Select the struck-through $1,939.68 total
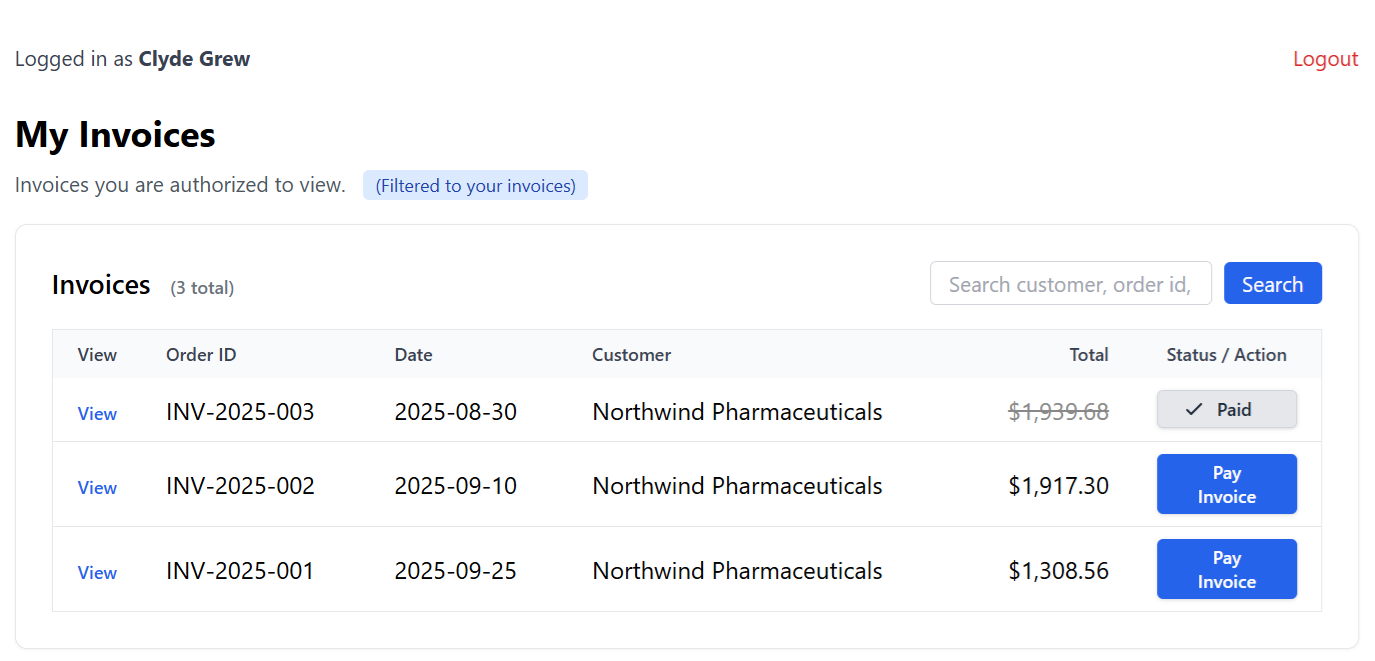Image resolution: width=1375 pixels, height=661 pixels. pos(1058,412)
